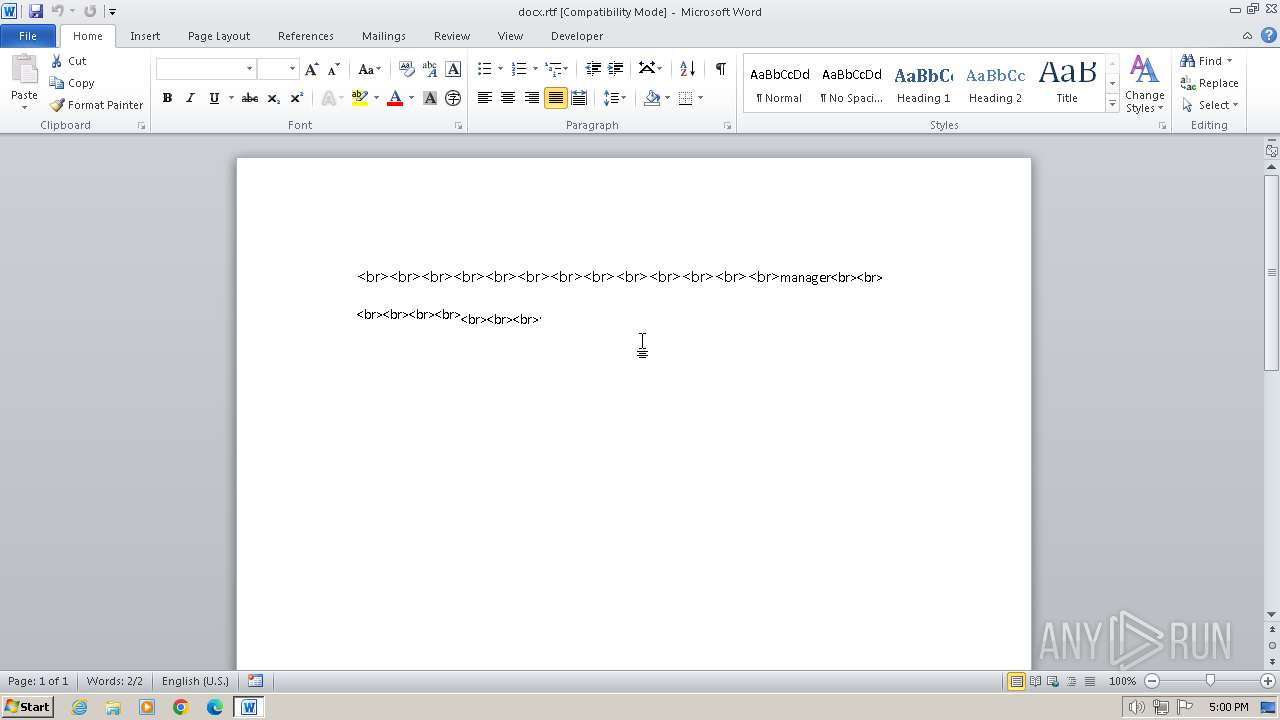Click the Paste clipboard icon
The height and width of the screenshot is (720, 1280).
click(x=24, y=72)
